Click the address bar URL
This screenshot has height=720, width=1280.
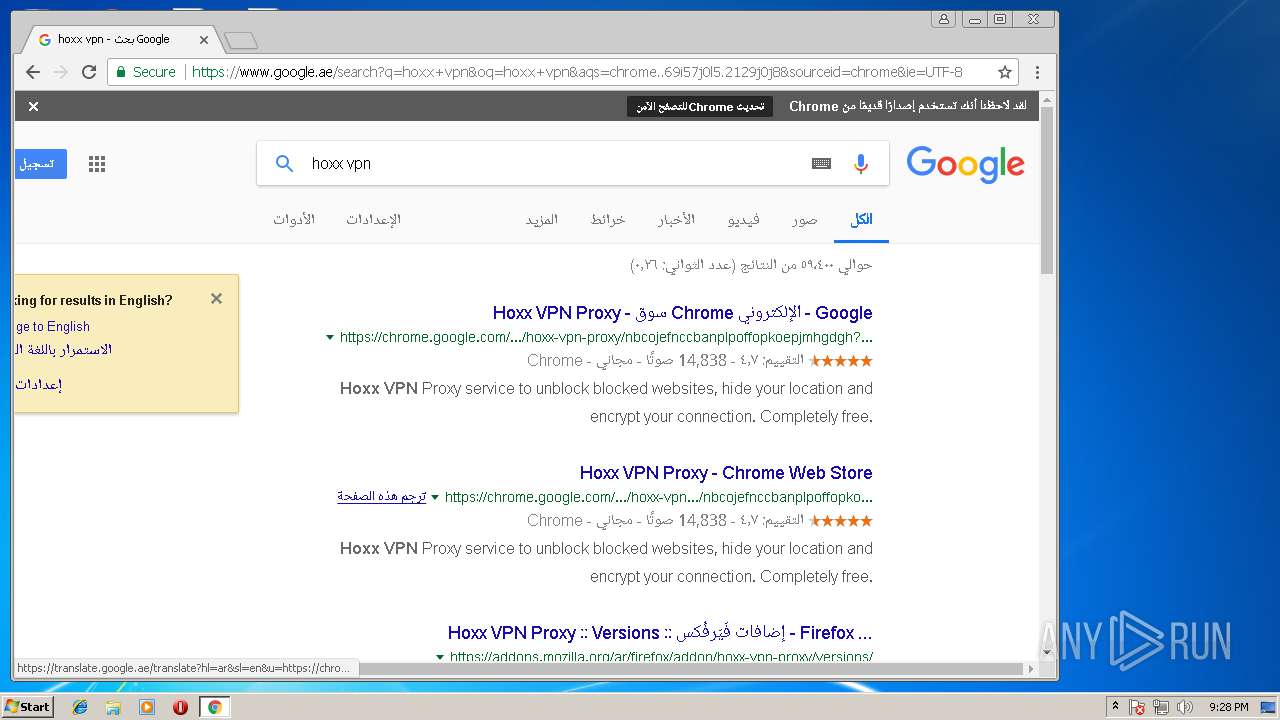(x=577, y=72)
